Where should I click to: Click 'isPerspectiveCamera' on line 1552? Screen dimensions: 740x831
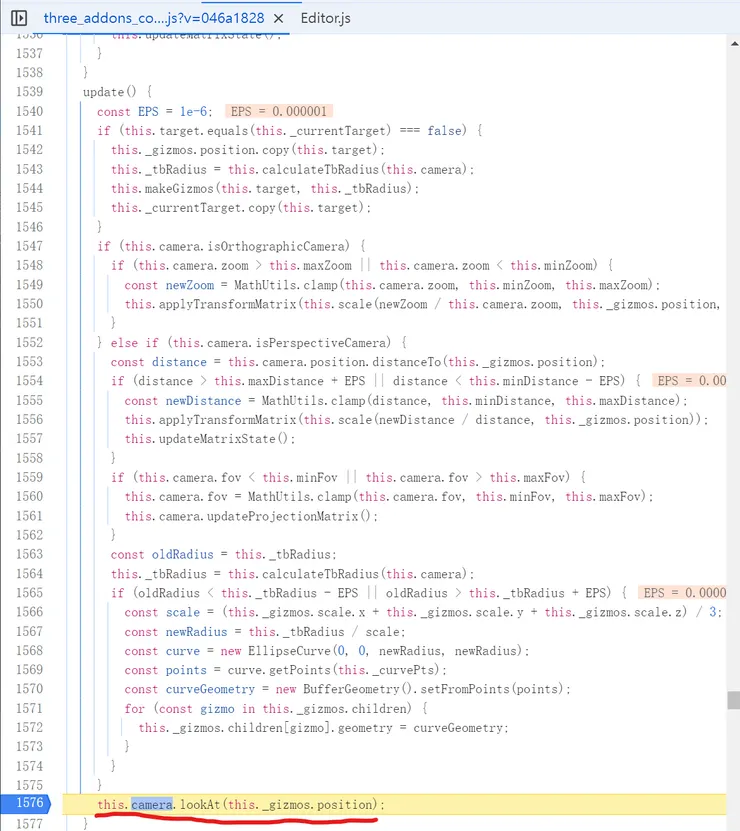(x=321, y=342)
